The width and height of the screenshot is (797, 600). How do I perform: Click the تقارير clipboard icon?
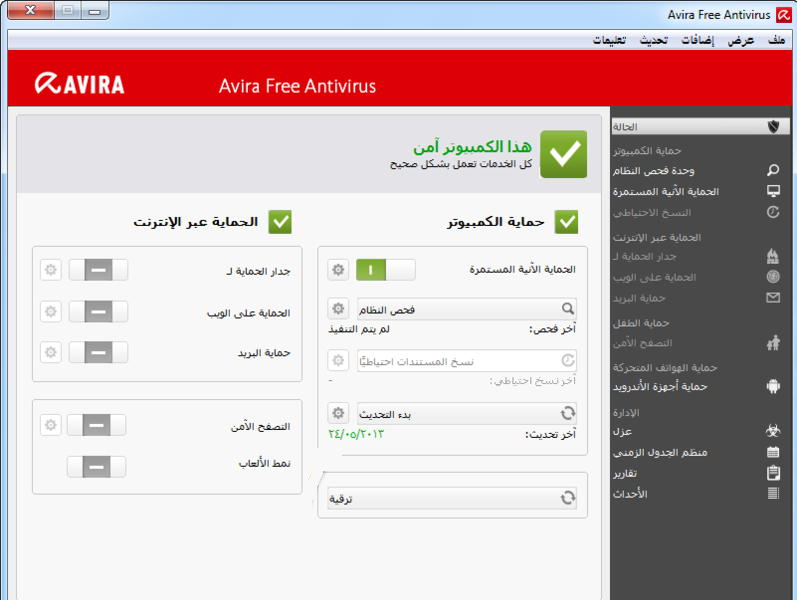click(x=773, y=473)
